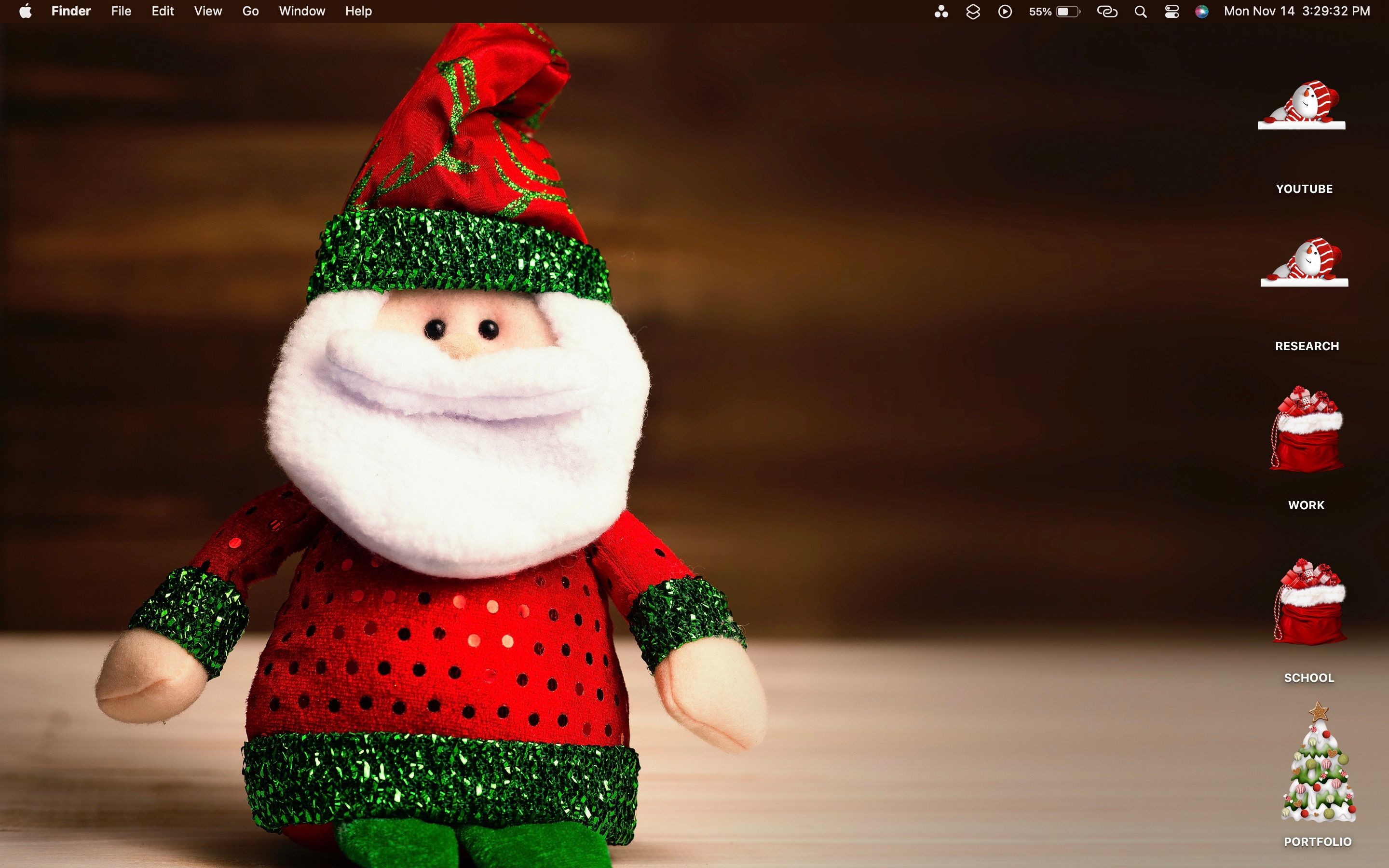Screen dimensions: 1389x868
Task: Open the RESEARCH snowman folder
Action: (x=1304, y=263)
